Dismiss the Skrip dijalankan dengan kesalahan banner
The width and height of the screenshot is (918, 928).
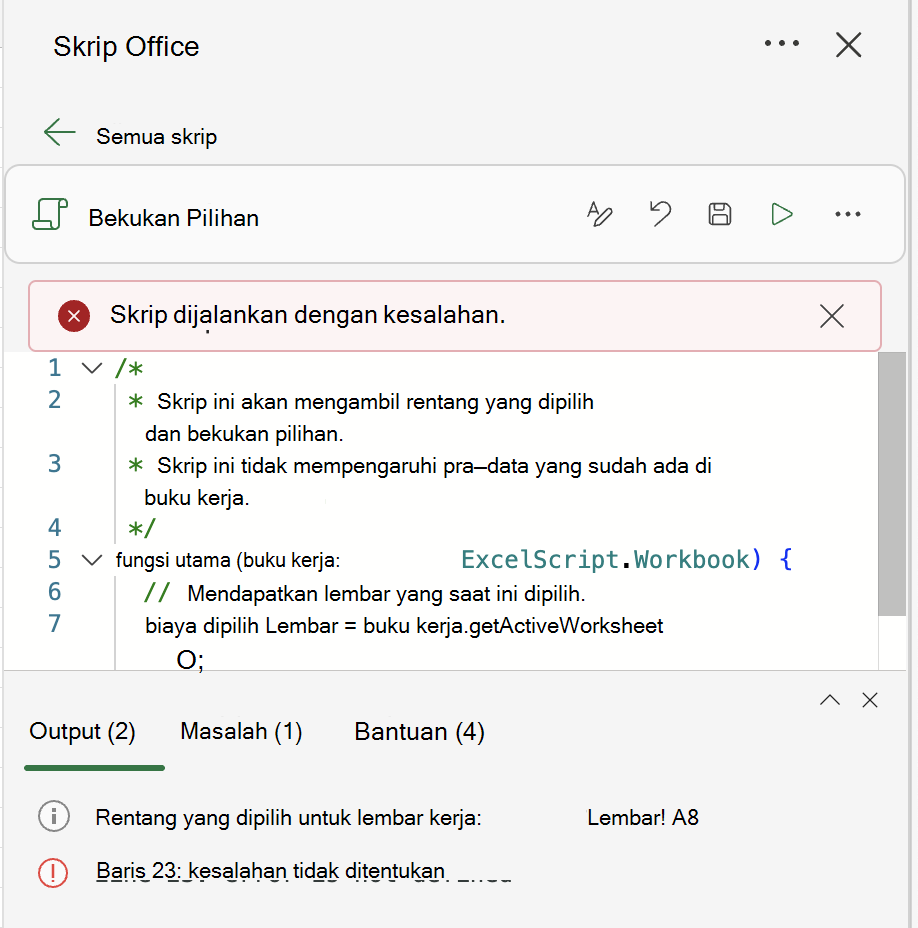pyautogui.click(x=832, y=316)
